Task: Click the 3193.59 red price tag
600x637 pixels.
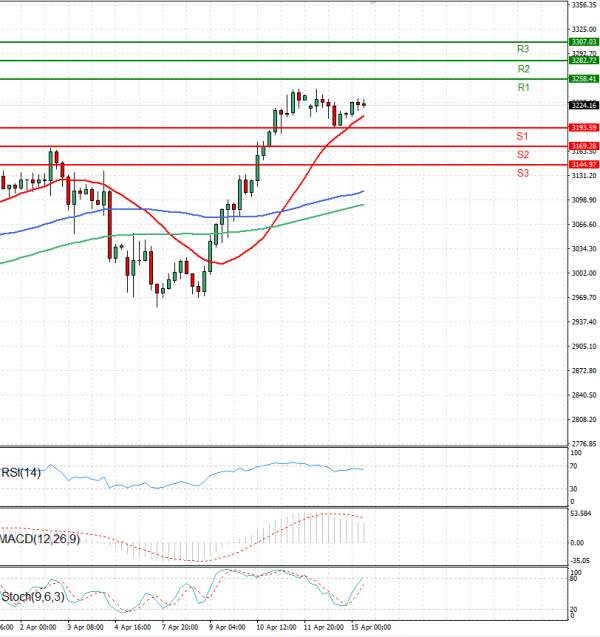Action: [x=583, y=128]
